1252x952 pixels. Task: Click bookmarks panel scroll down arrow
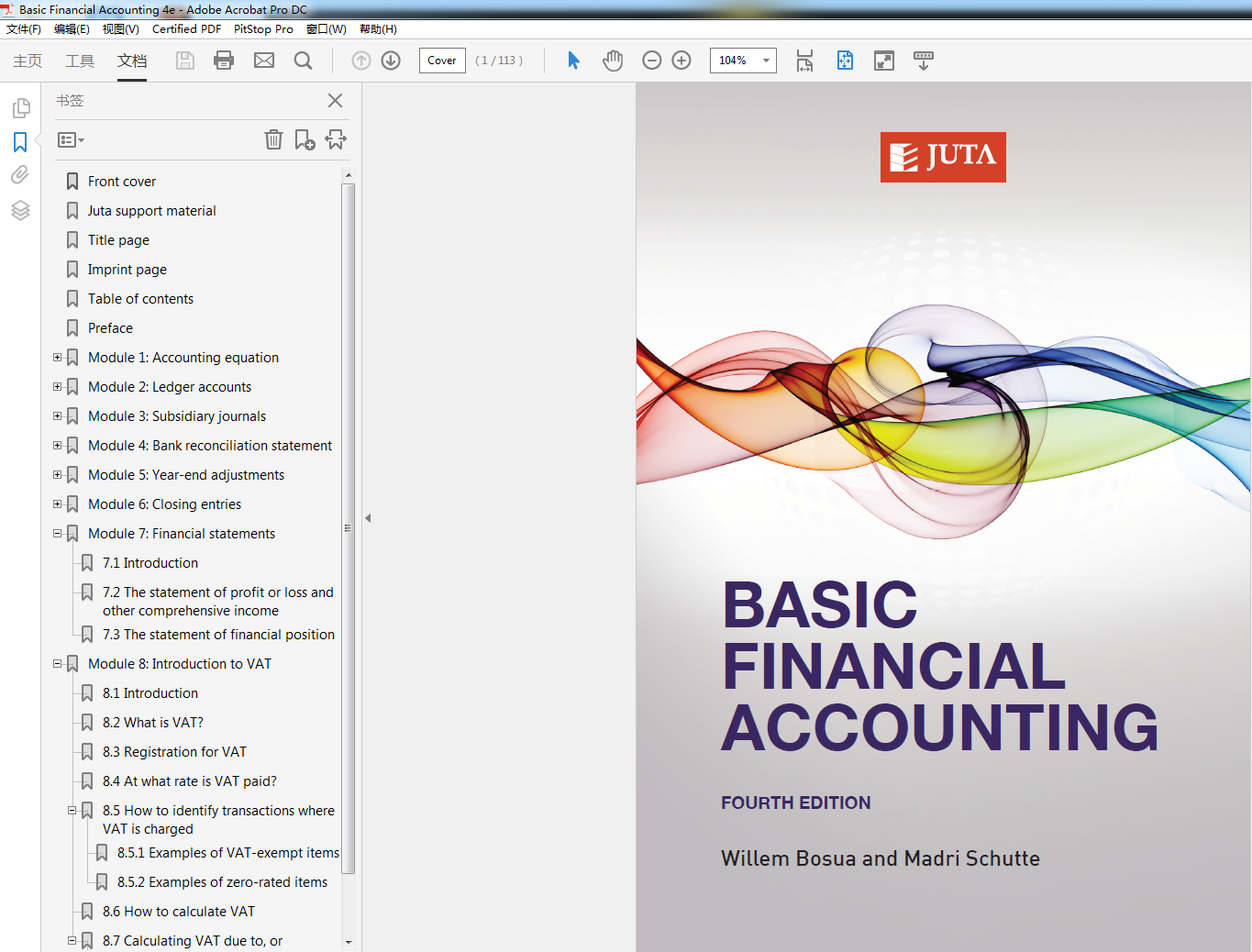click(x=349, y=942)
